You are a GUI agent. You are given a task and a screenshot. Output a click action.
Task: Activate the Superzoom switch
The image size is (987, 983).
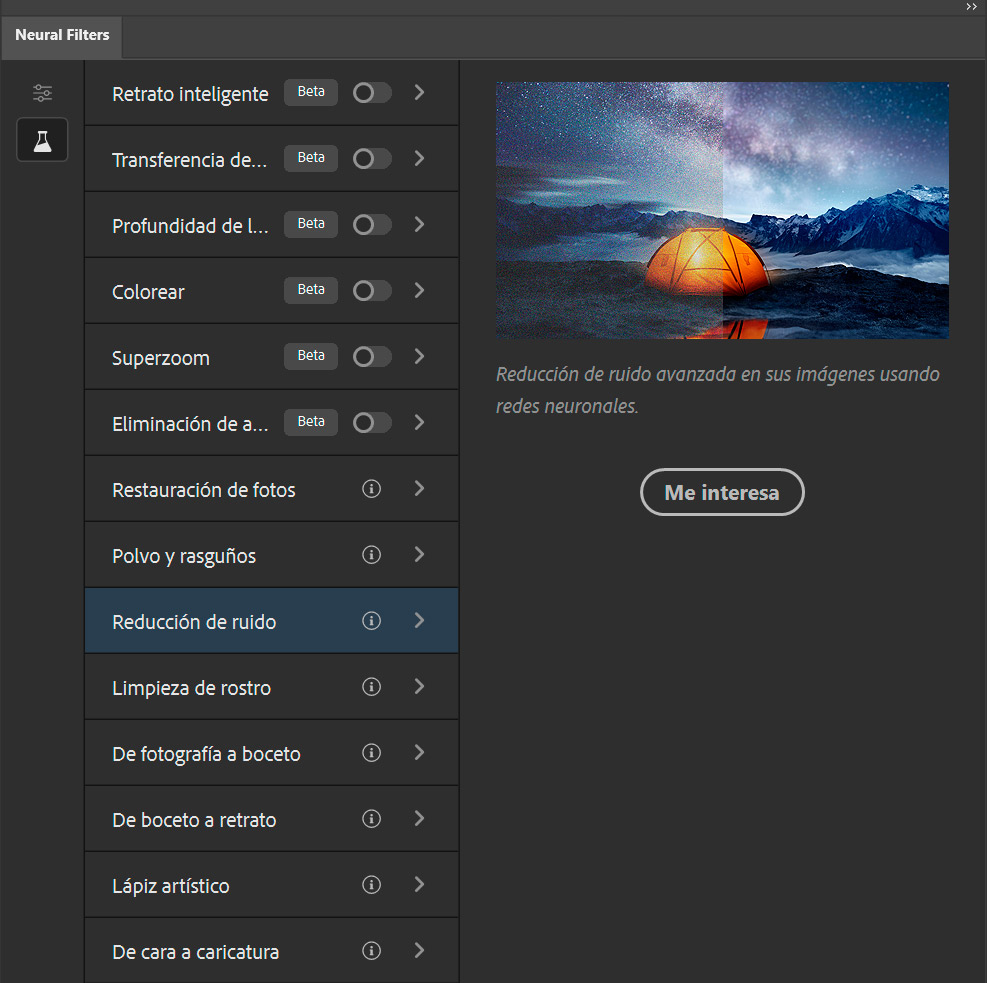[371, 356]
